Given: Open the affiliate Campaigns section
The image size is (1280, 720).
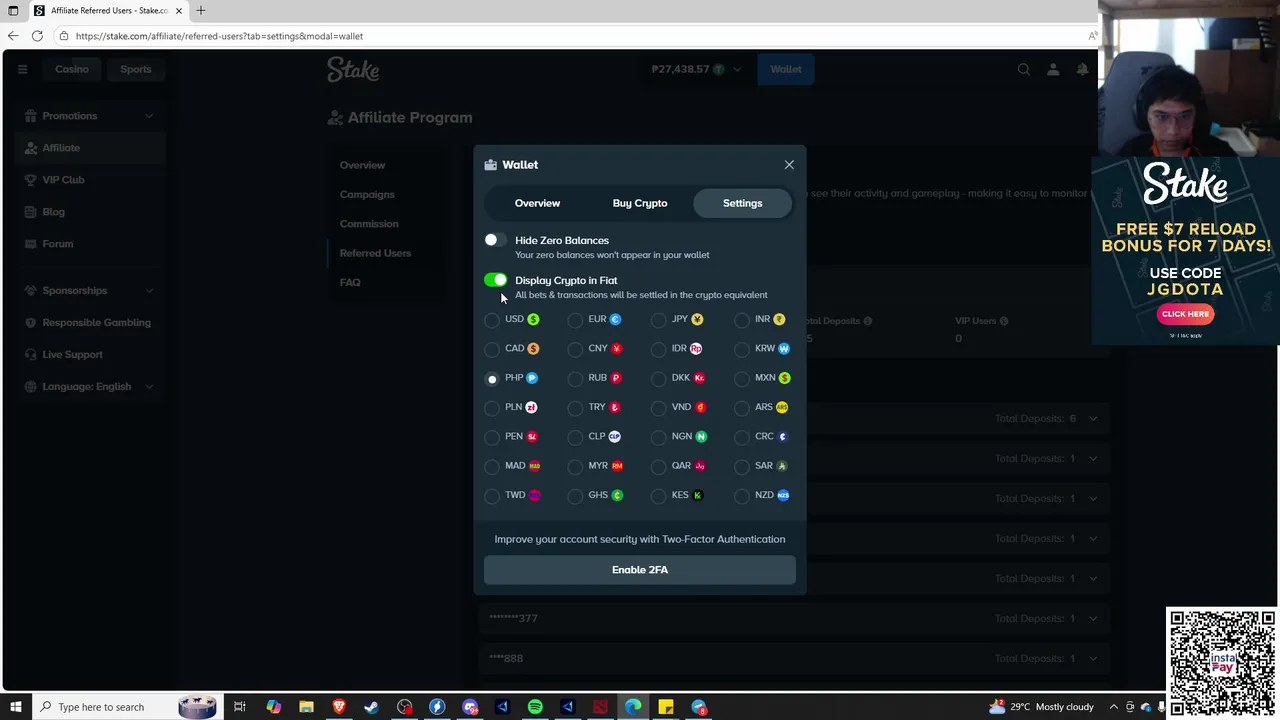Looking at the screenshot, I should 367,195.
